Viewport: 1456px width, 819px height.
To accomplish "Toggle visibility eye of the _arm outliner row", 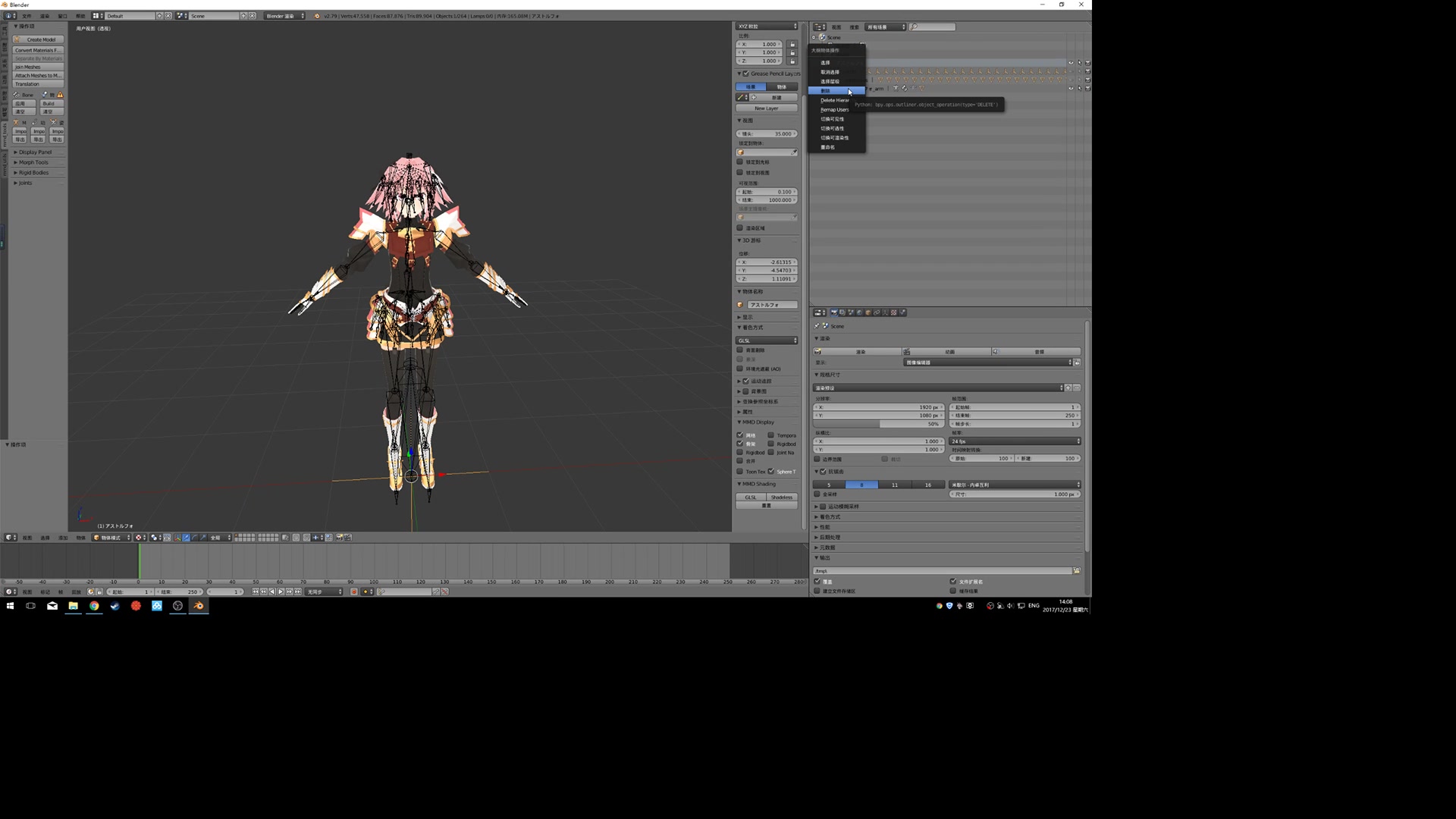I will tap(1071, 89).
